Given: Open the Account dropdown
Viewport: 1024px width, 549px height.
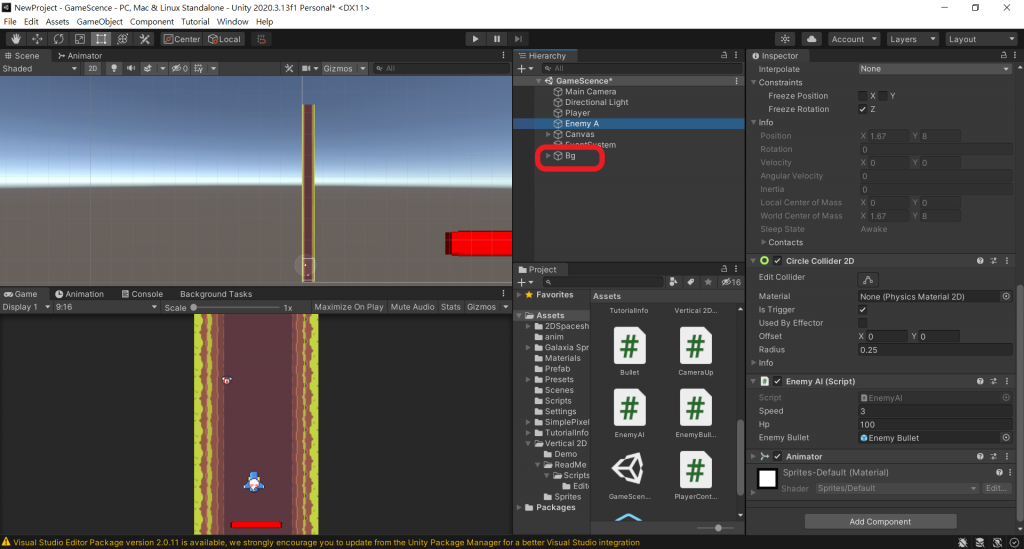Looking at the screenshot, I should coord(854,39).
